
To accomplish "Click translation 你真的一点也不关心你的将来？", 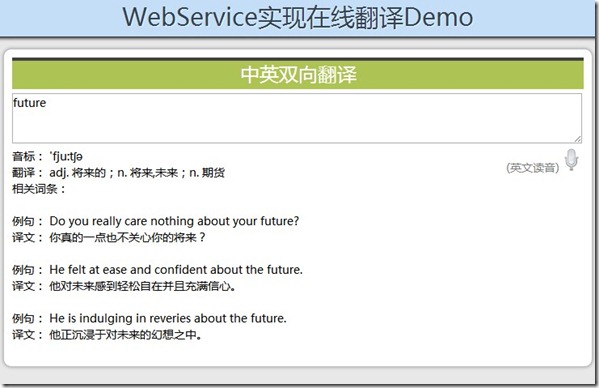I will pos(128,237).
